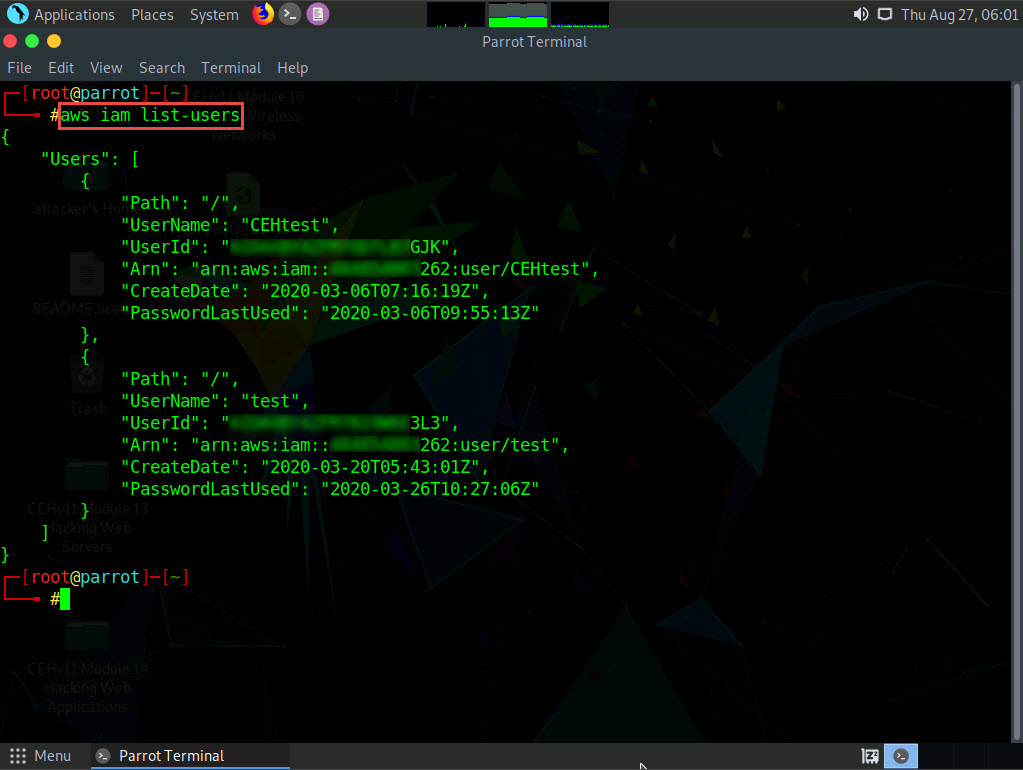Click the Menu button in bottom panel
The height and width of the screenshot is (770, 1023).
(x=41, y=756)
